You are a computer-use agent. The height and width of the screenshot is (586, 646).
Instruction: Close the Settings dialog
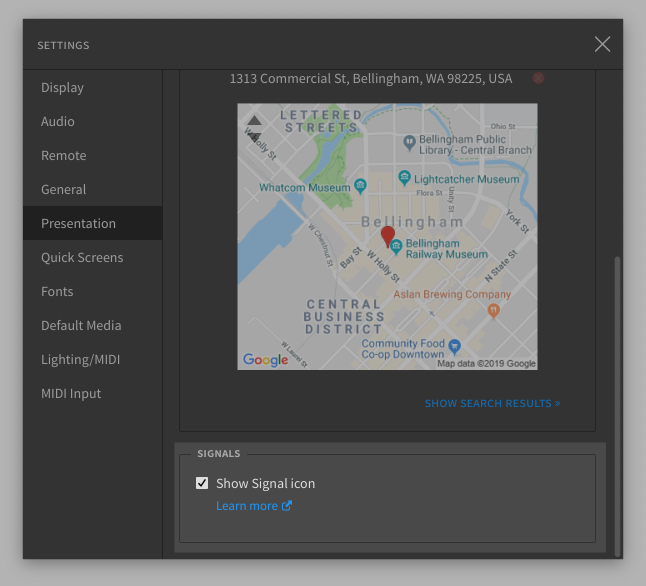pos(602,44)
